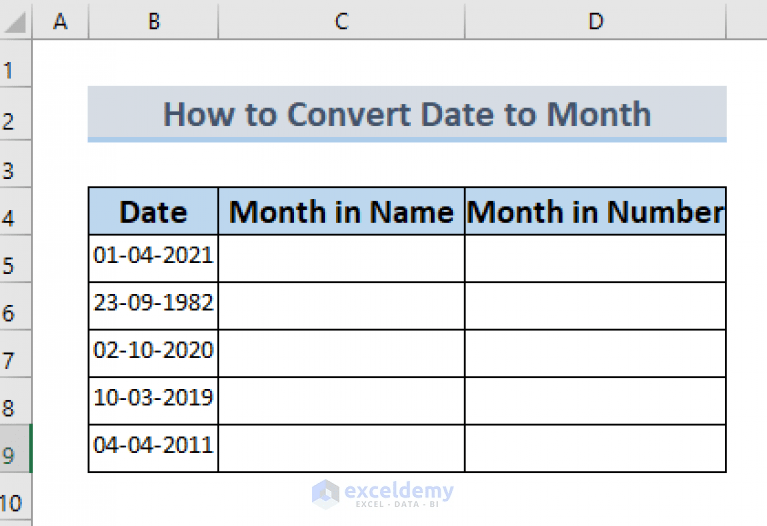Select row 4 header
Image resolution: width=767 pixels, height=526 pixels.
(16, 211)
